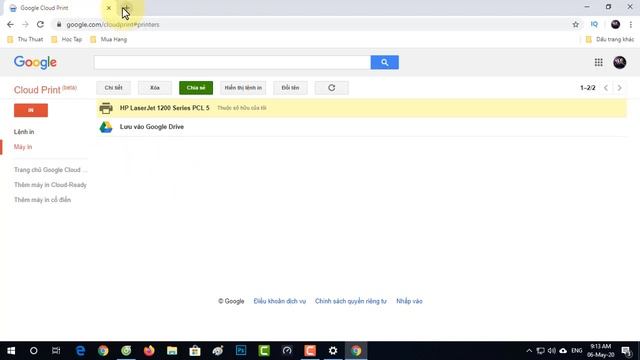This screenshot has width=640, height=360.
Task: Open the notification center
Action: pyautogui.click(x=627, y=351)
